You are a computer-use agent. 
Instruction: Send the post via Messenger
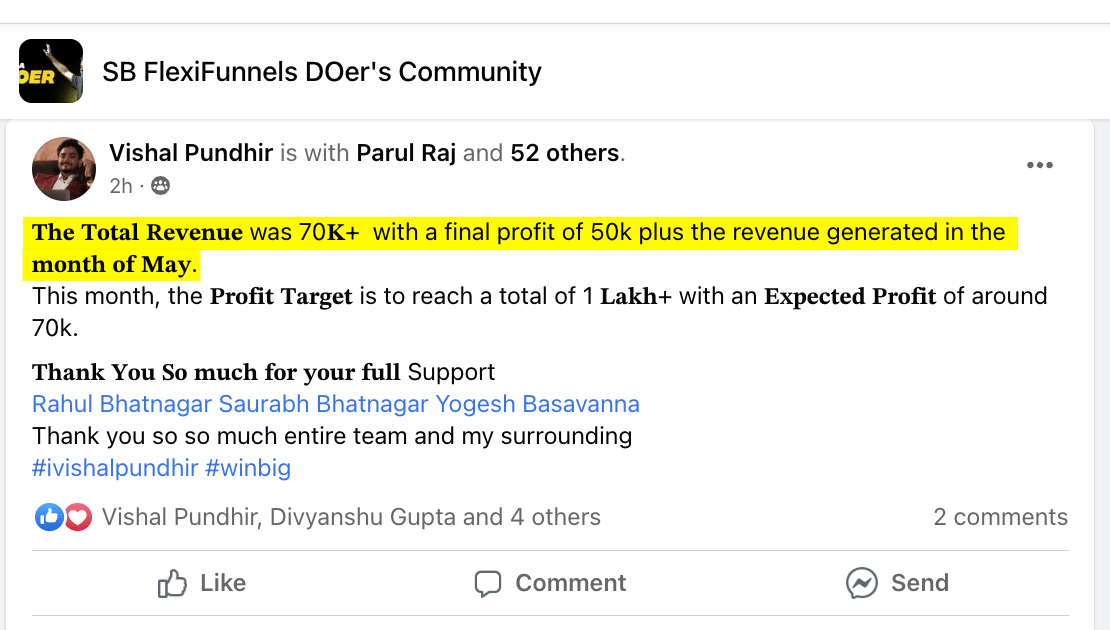[x=897, y=583]
